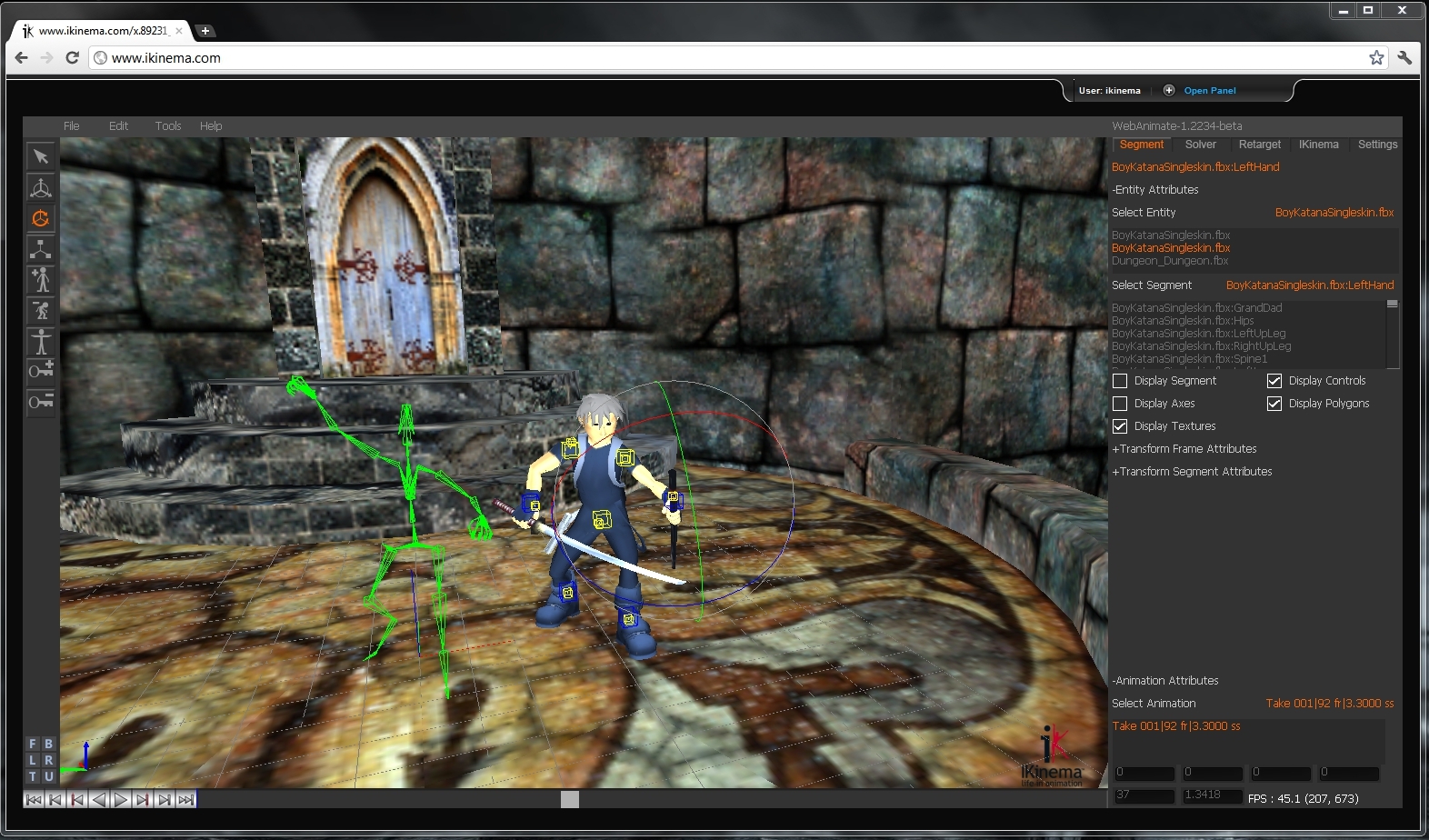Viewport: 1429px width, 840px height.
Task: Bookmark the page with the star icon
Action: pos(1376,58)
